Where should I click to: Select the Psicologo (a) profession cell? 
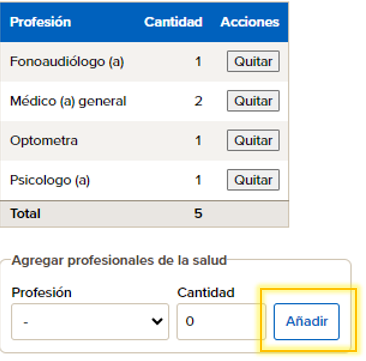[x=50, y=180]
